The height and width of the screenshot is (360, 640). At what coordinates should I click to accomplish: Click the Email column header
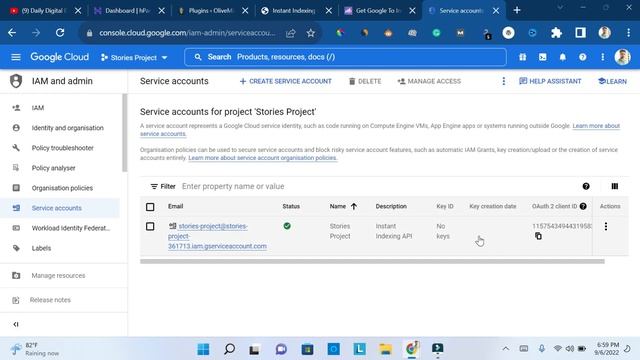coord(176,207)
